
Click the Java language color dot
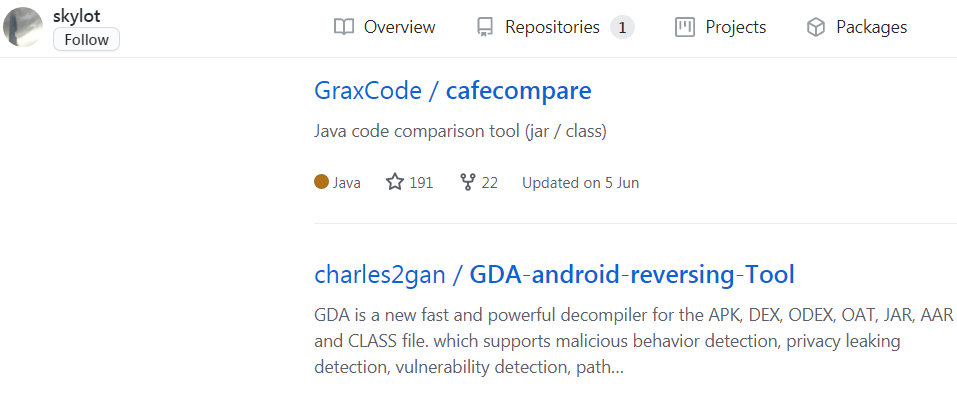click(321, 182)
